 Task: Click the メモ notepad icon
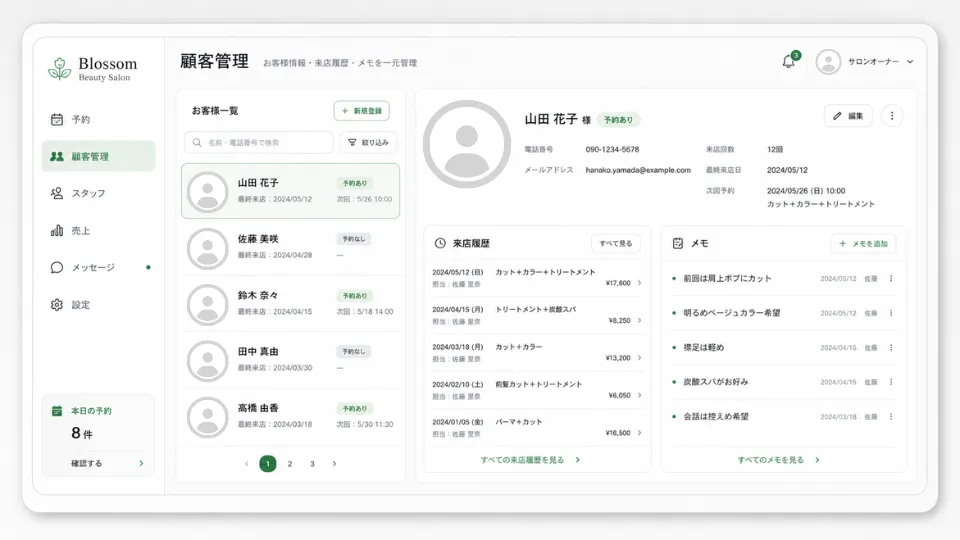click(678, 243)
